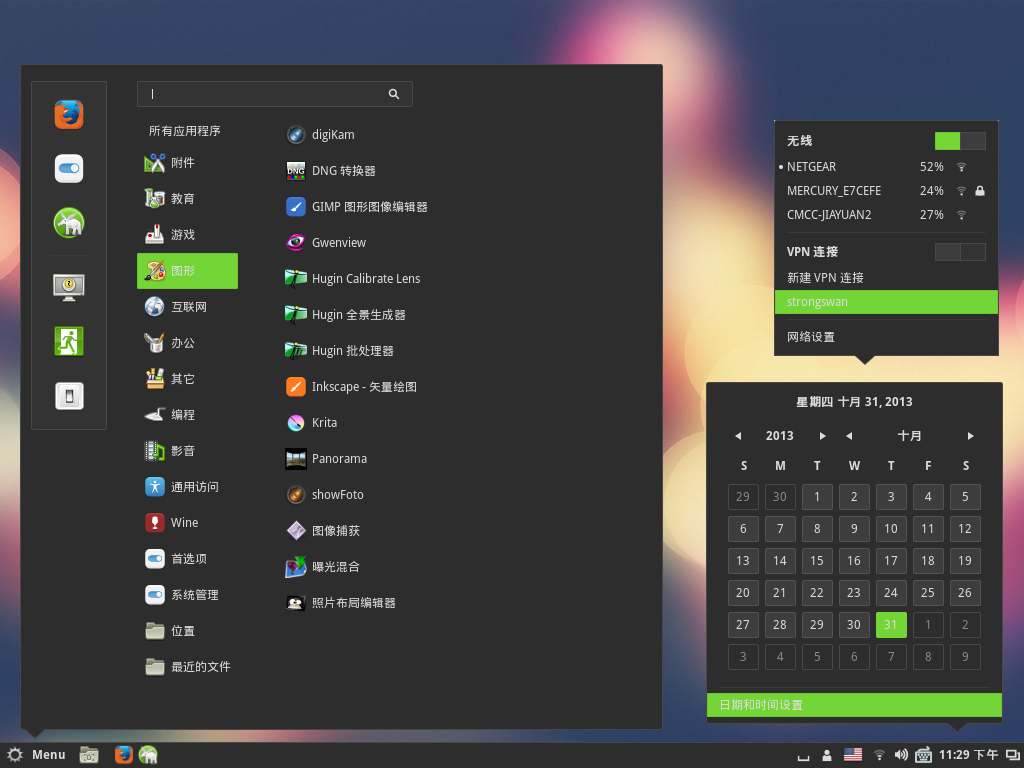
Task: Launch Hugin Calibrate Lens
Action: [353, 278]
